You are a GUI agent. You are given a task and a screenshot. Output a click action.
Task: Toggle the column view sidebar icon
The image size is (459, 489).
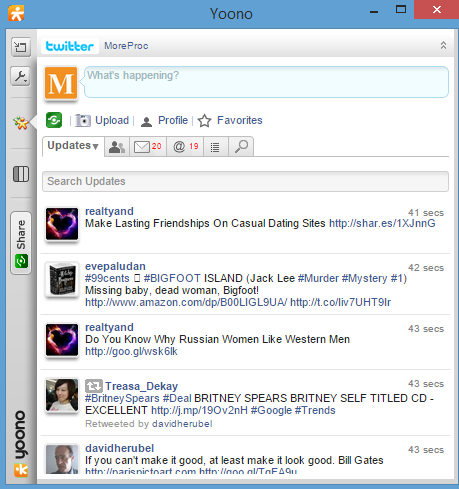point(21,174)
